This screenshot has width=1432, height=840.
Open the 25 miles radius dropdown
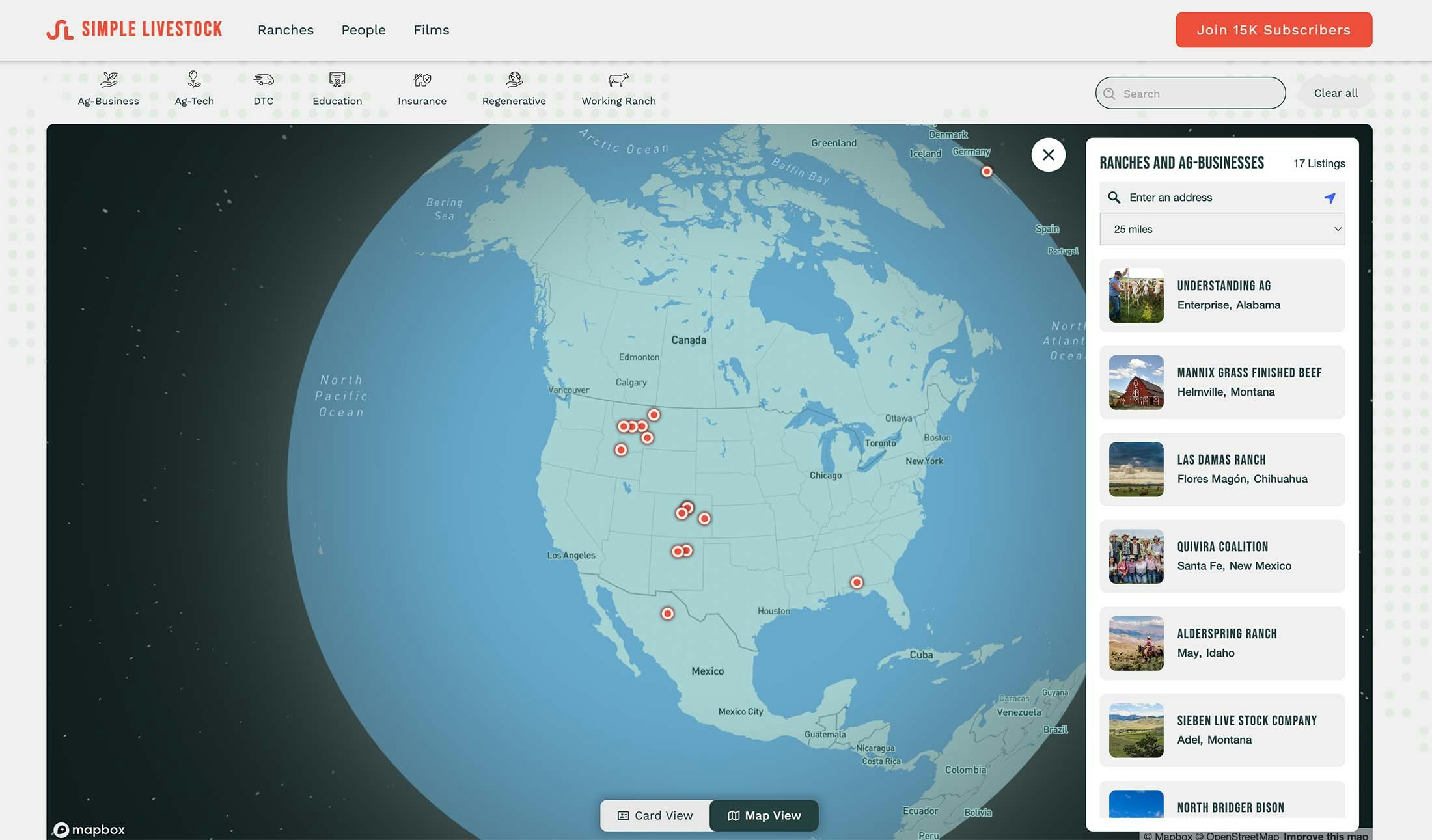1222,229
